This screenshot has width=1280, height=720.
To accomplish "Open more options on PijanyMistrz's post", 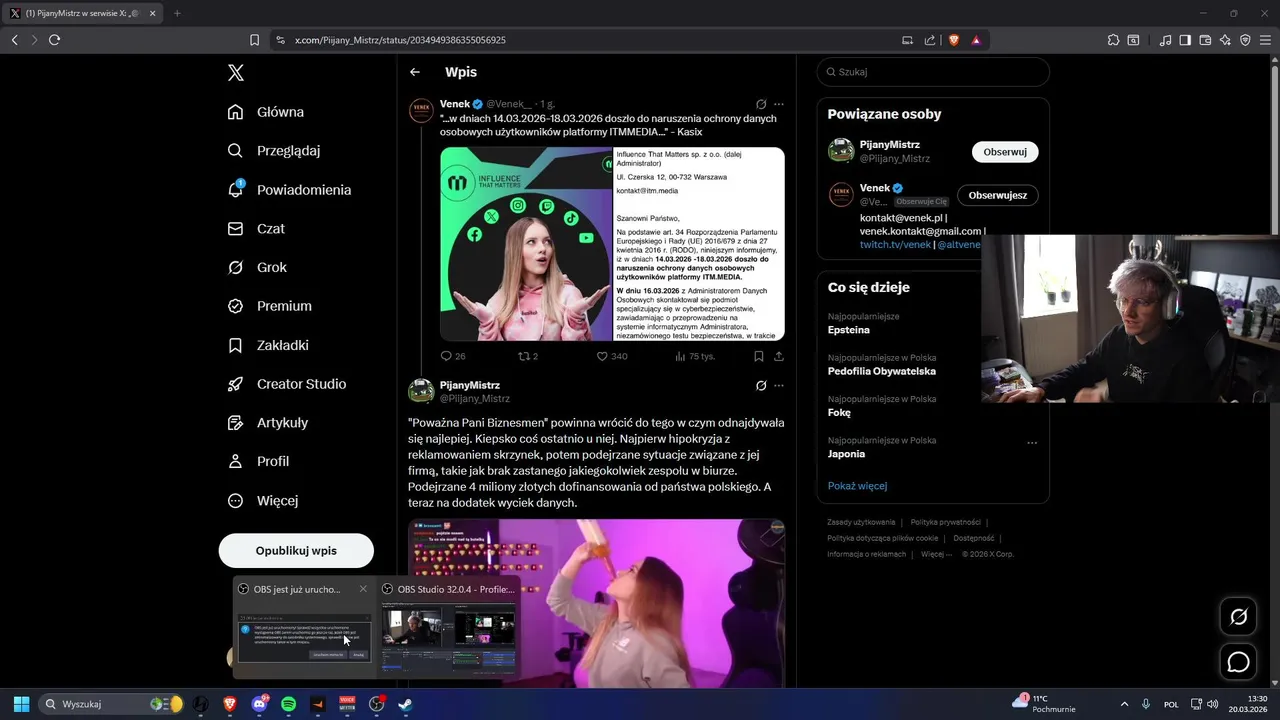I will (779, 385).
